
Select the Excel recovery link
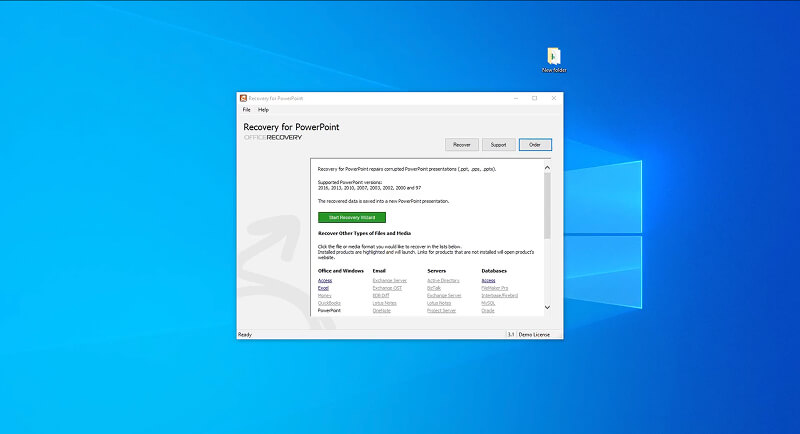(x=323, y=288)
